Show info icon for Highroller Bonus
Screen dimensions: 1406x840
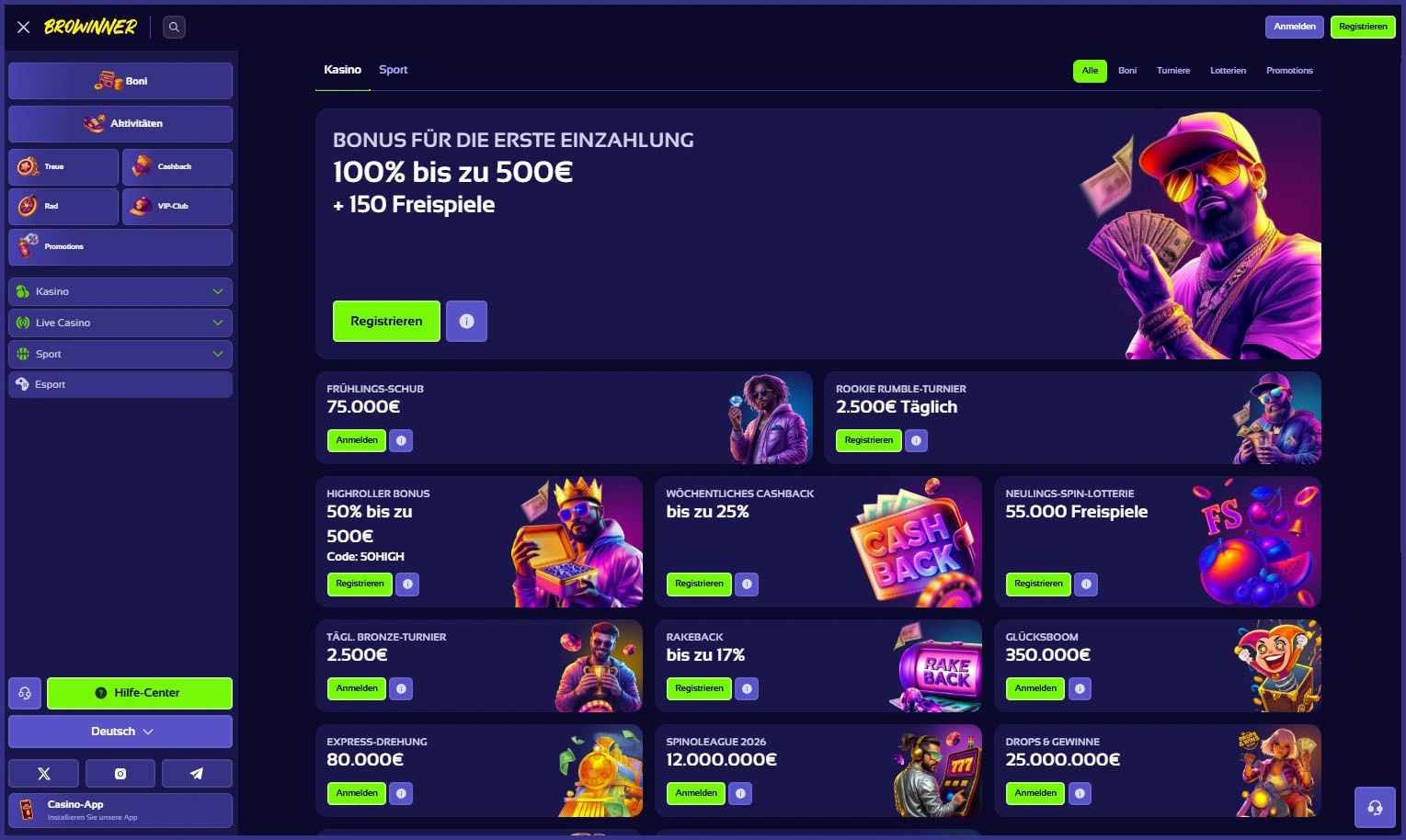407,585
